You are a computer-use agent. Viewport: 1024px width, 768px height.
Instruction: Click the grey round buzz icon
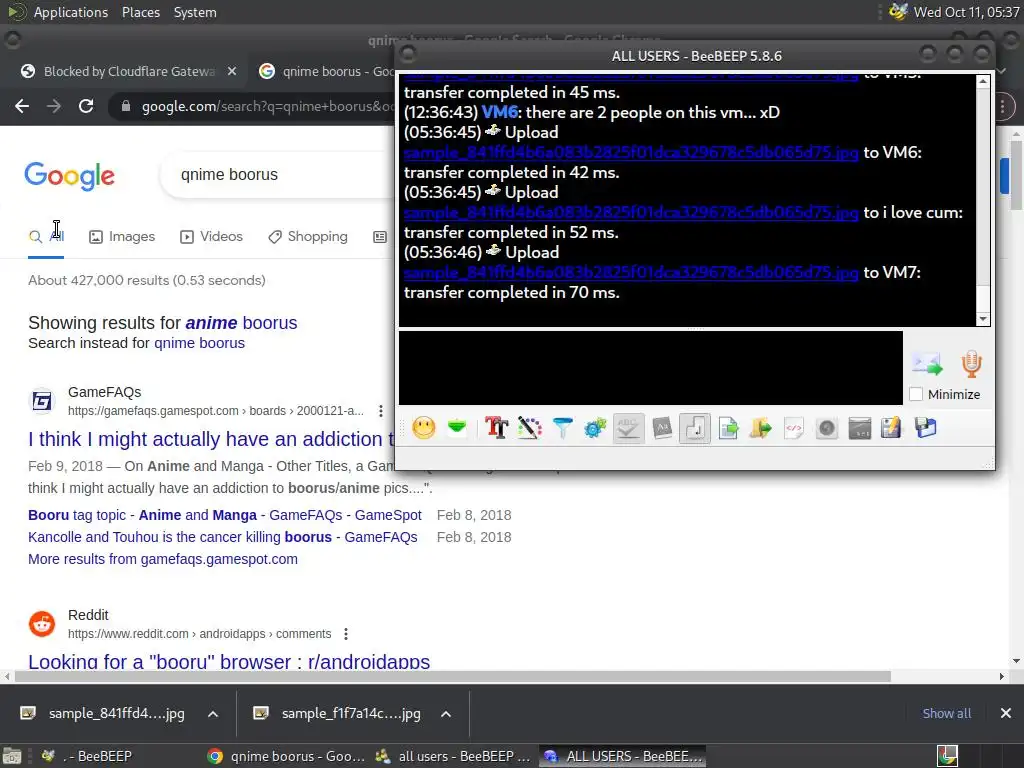[827, 428]
